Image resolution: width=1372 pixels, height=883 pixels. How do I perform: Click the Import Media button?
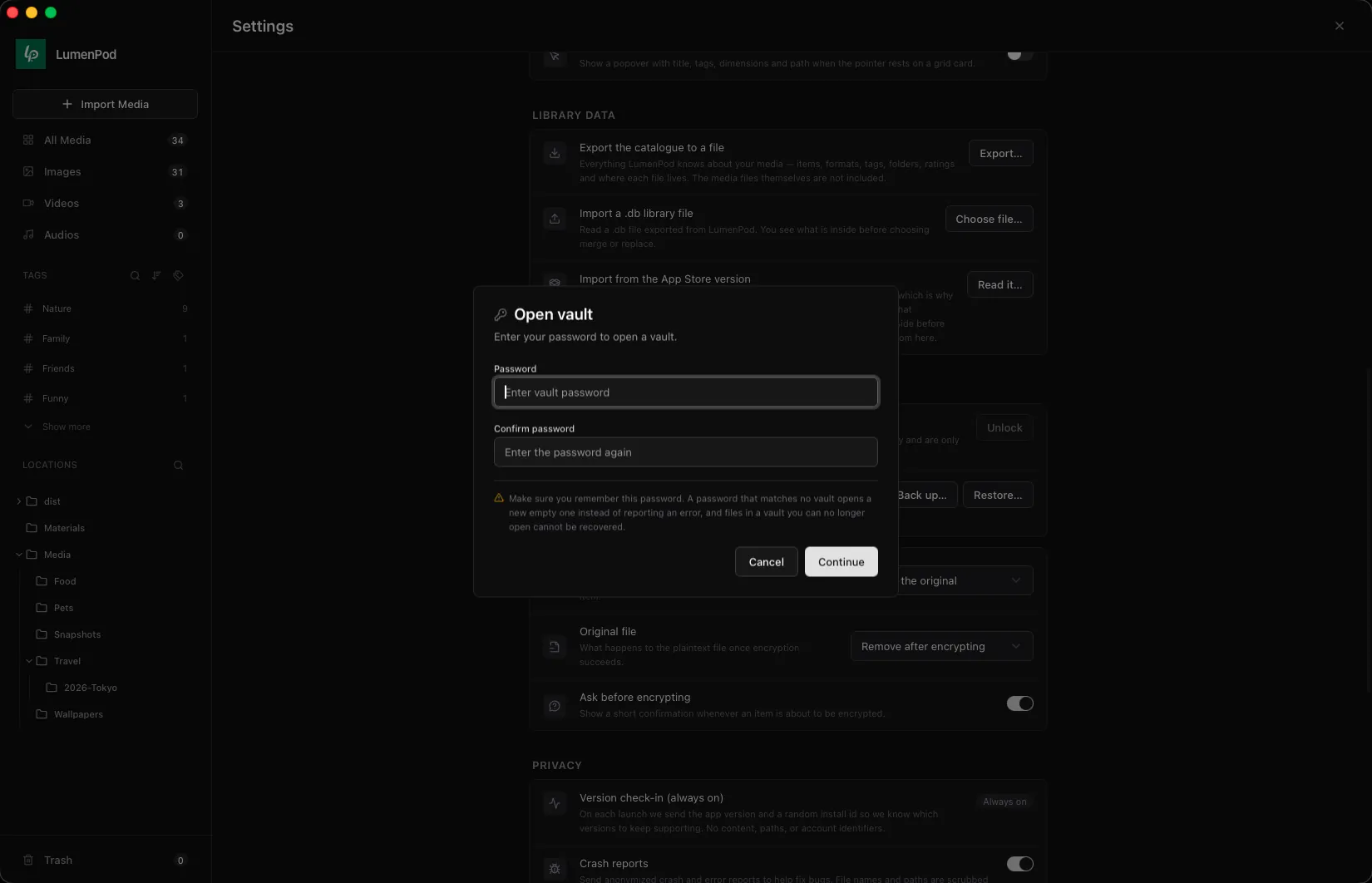click(105, 104)
